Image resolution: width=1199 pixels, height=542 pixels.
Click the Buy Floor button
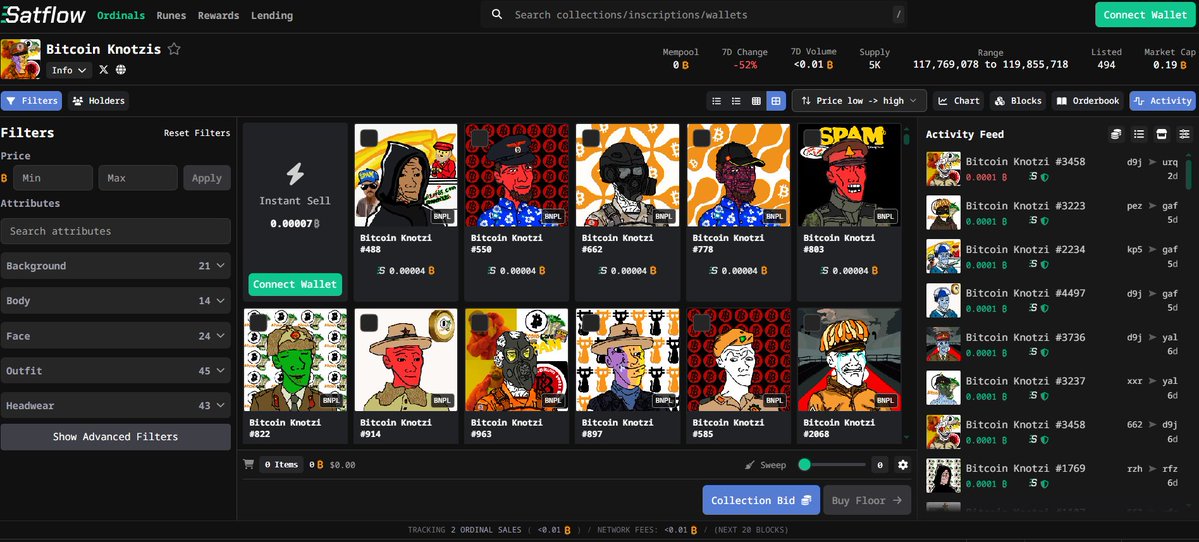tap(867, 500)
